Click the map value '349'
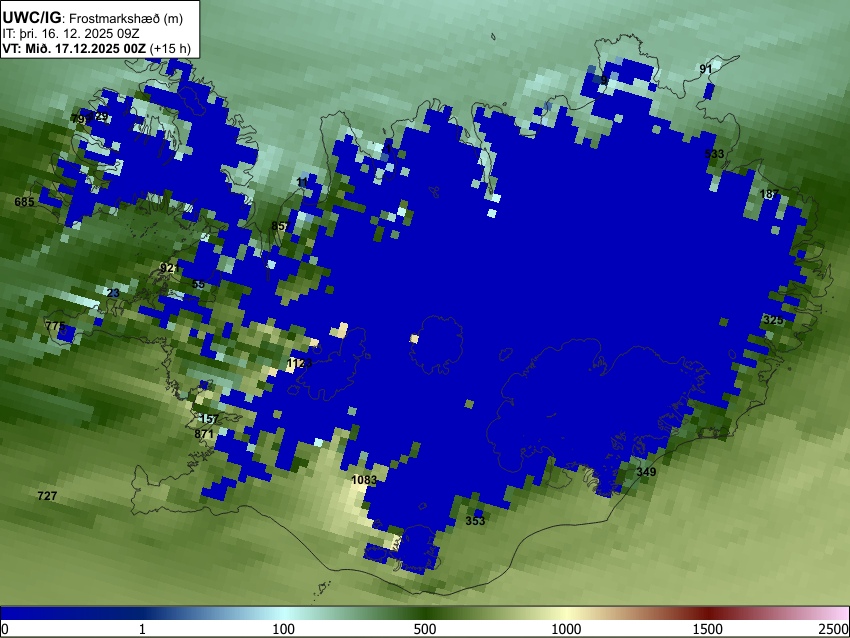 [646, 472]
